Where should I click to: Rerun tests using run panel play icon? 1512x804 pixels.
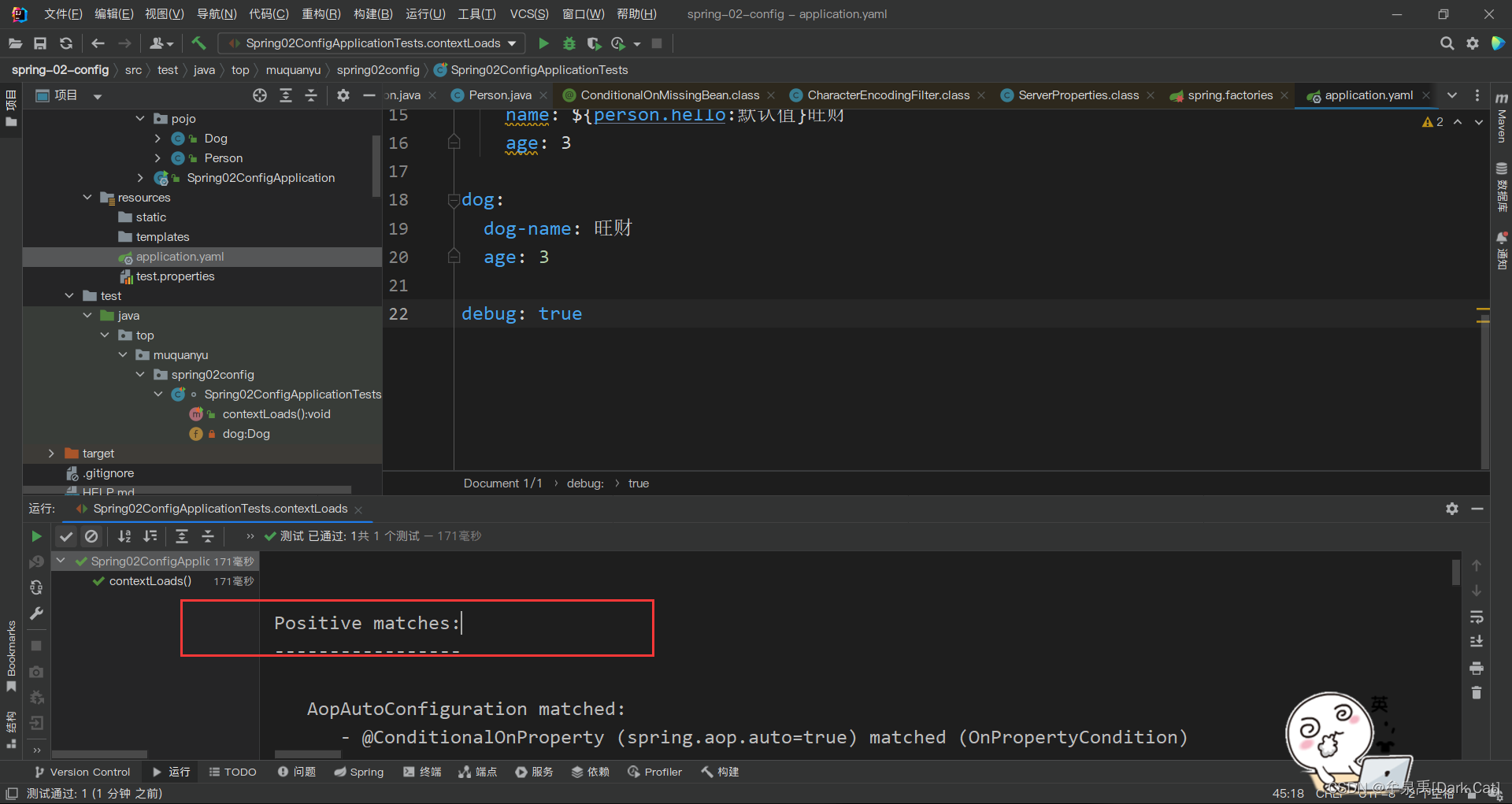36,536
